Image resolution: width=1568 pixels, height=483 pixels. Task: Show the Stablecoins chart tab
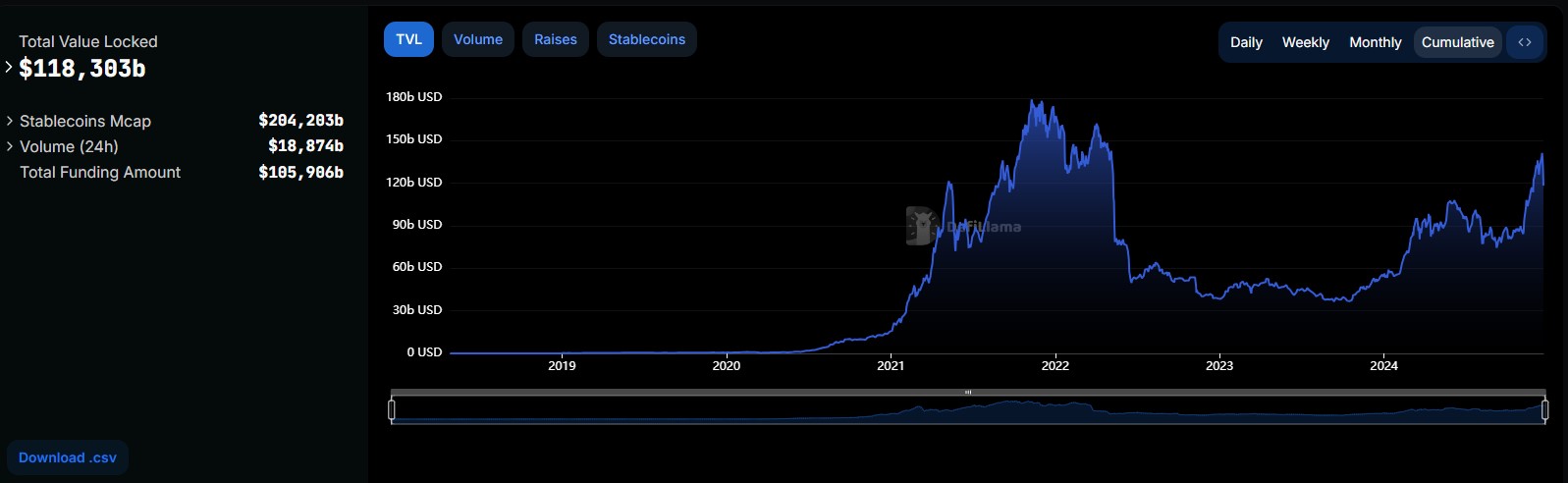(x=647, y=39)
